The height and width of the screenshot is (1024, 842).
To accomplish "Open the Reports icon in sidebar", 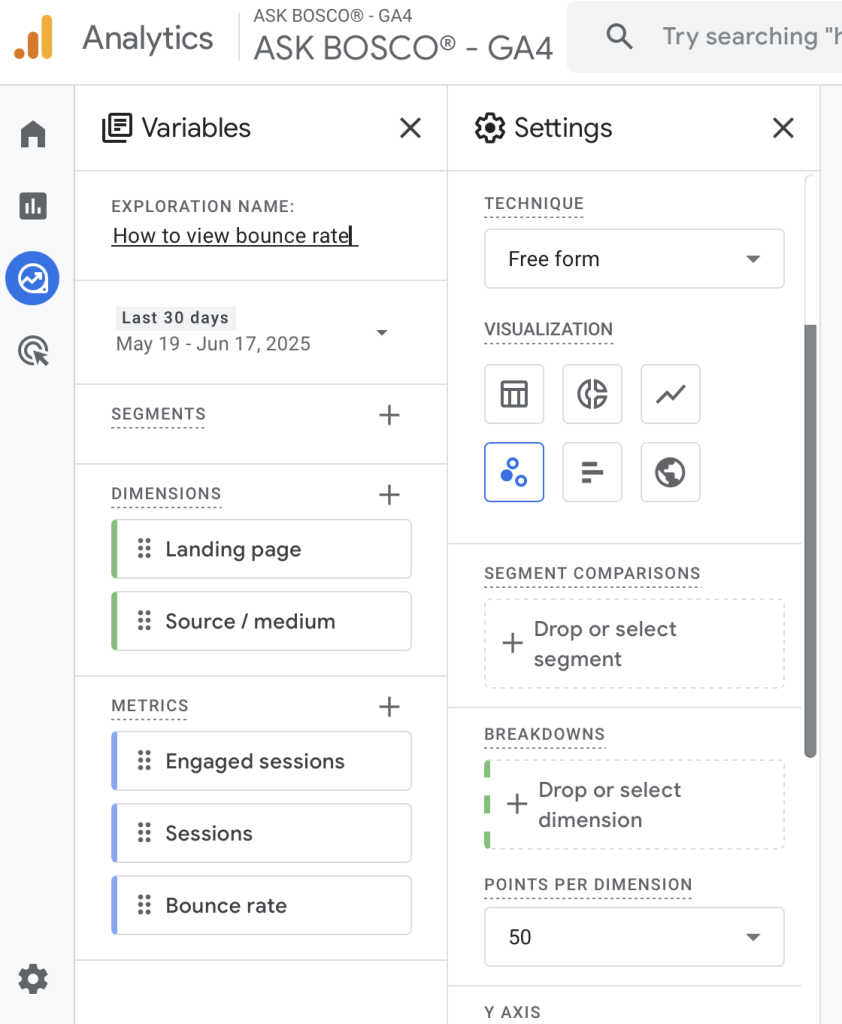I will click(33, 206).
